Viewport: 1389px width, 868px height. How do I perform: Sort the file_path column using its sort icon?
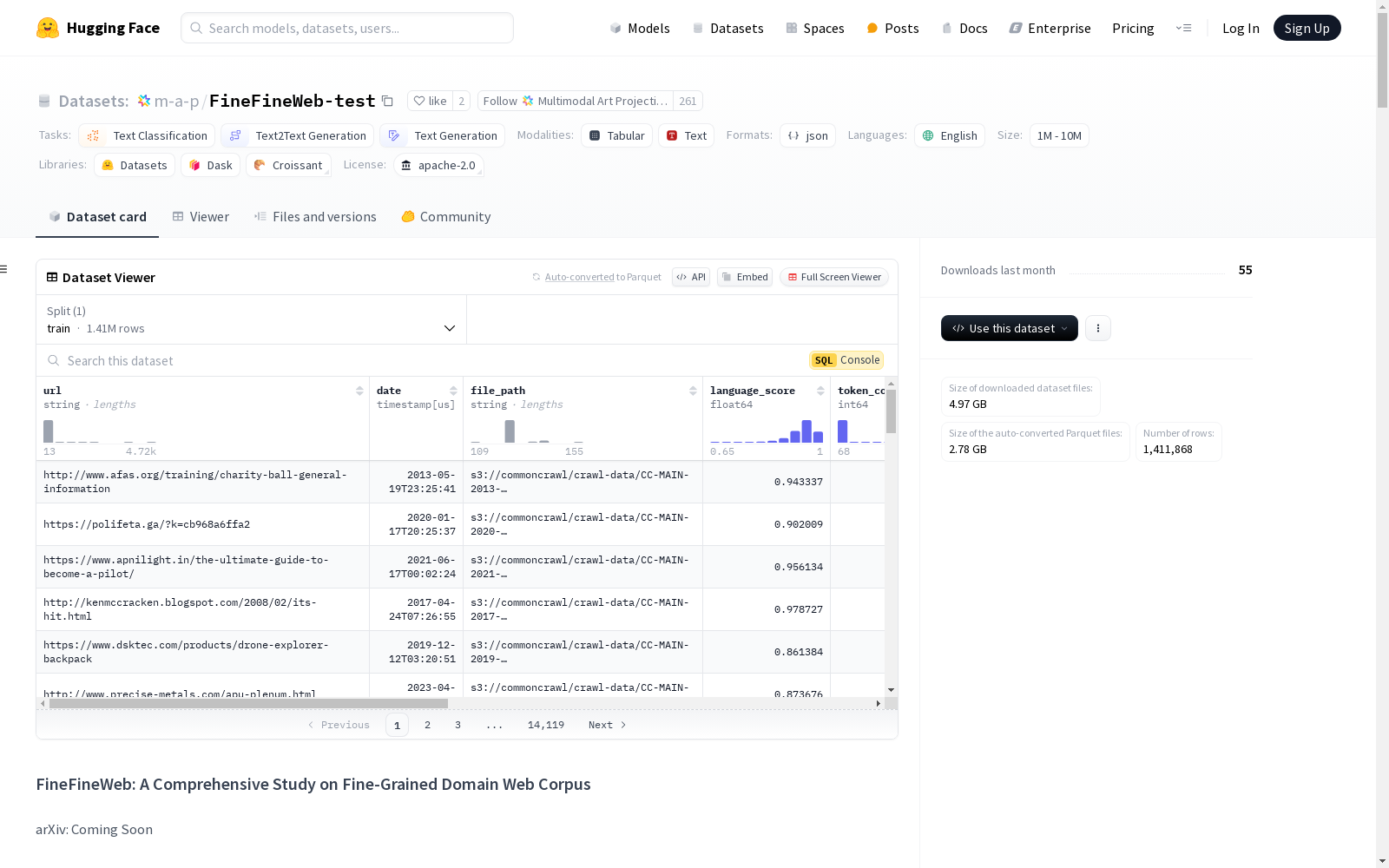coord(693,391)
